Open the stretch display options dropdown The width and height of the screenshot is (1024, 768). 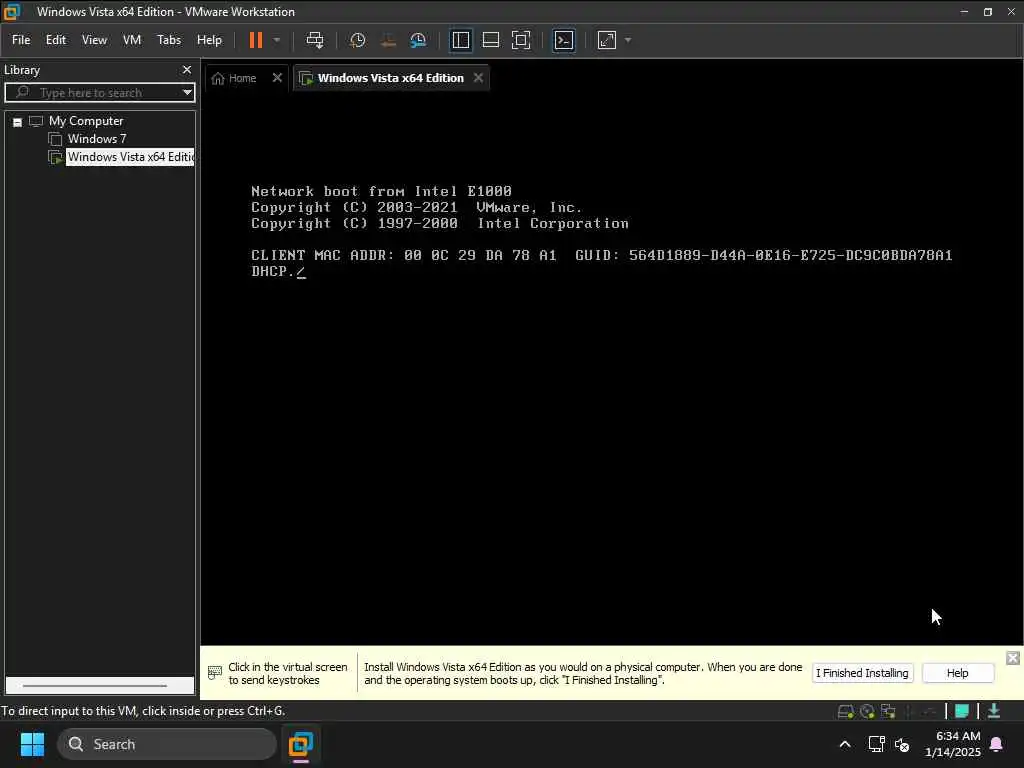coord(628,40)
